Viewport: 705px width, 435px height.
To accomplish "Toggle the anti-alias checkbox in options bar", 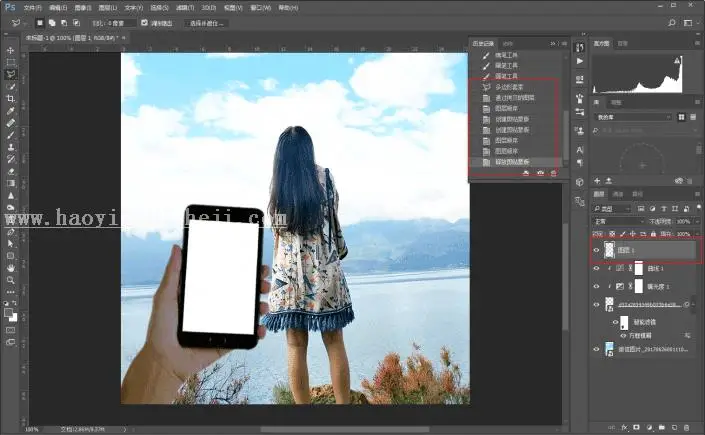I will 144,22.
